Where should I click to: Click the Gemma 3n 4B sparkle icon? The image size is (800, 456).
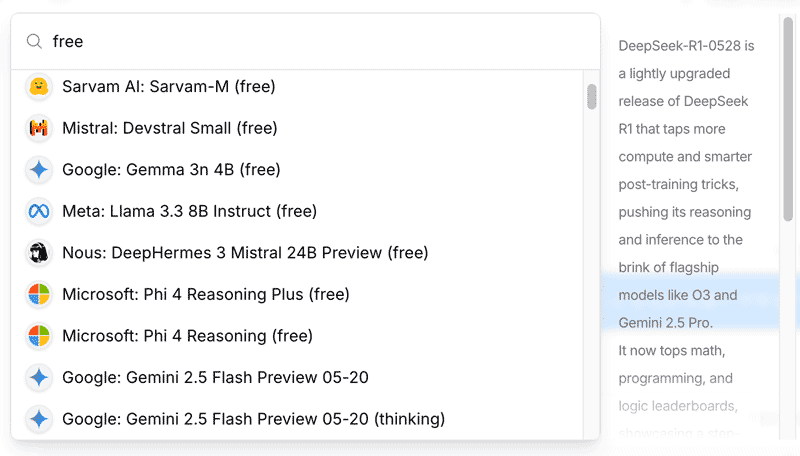[x=39, y=169]
